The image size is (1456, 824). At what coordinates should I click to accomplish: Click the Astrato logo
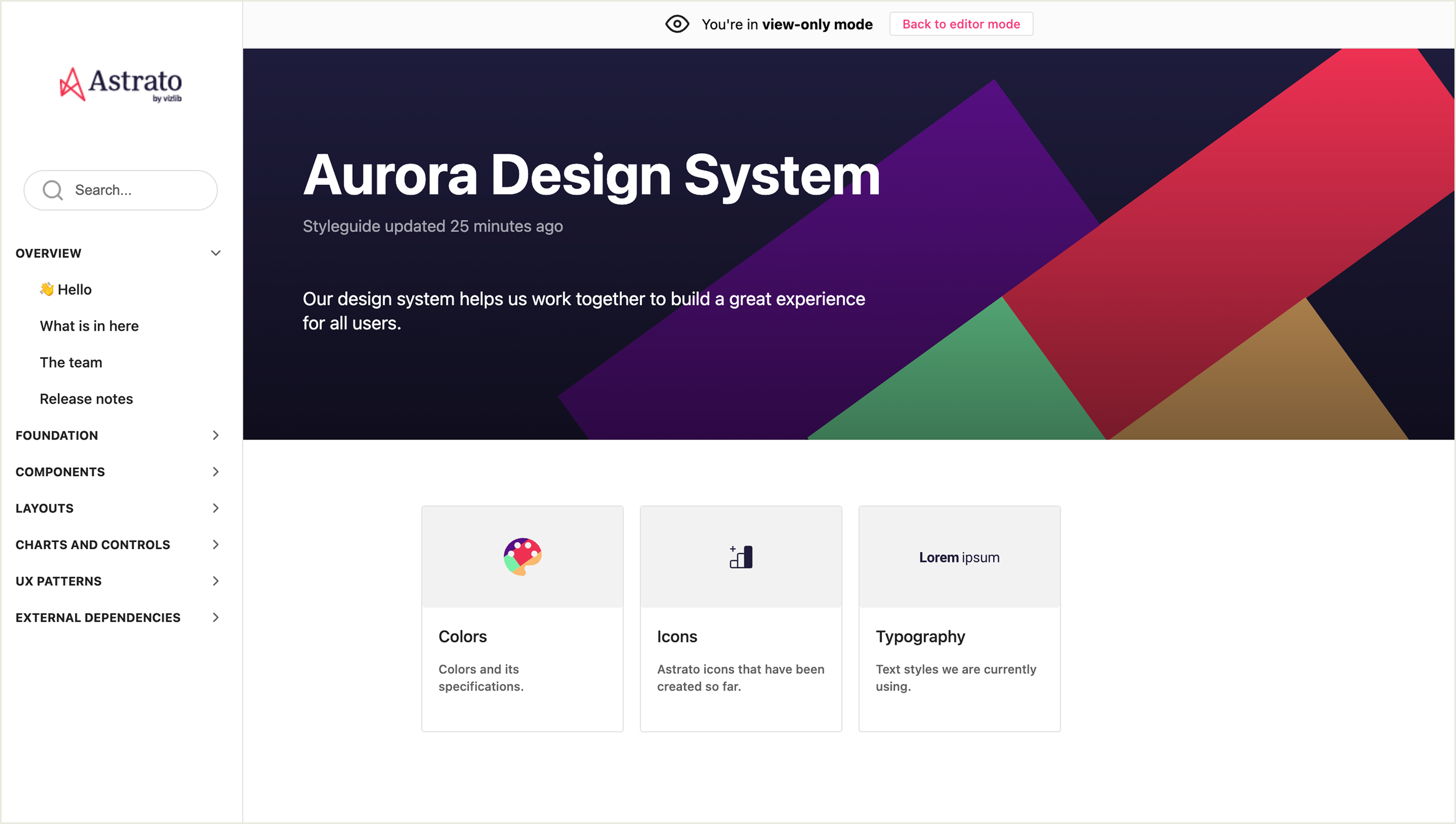121,85
